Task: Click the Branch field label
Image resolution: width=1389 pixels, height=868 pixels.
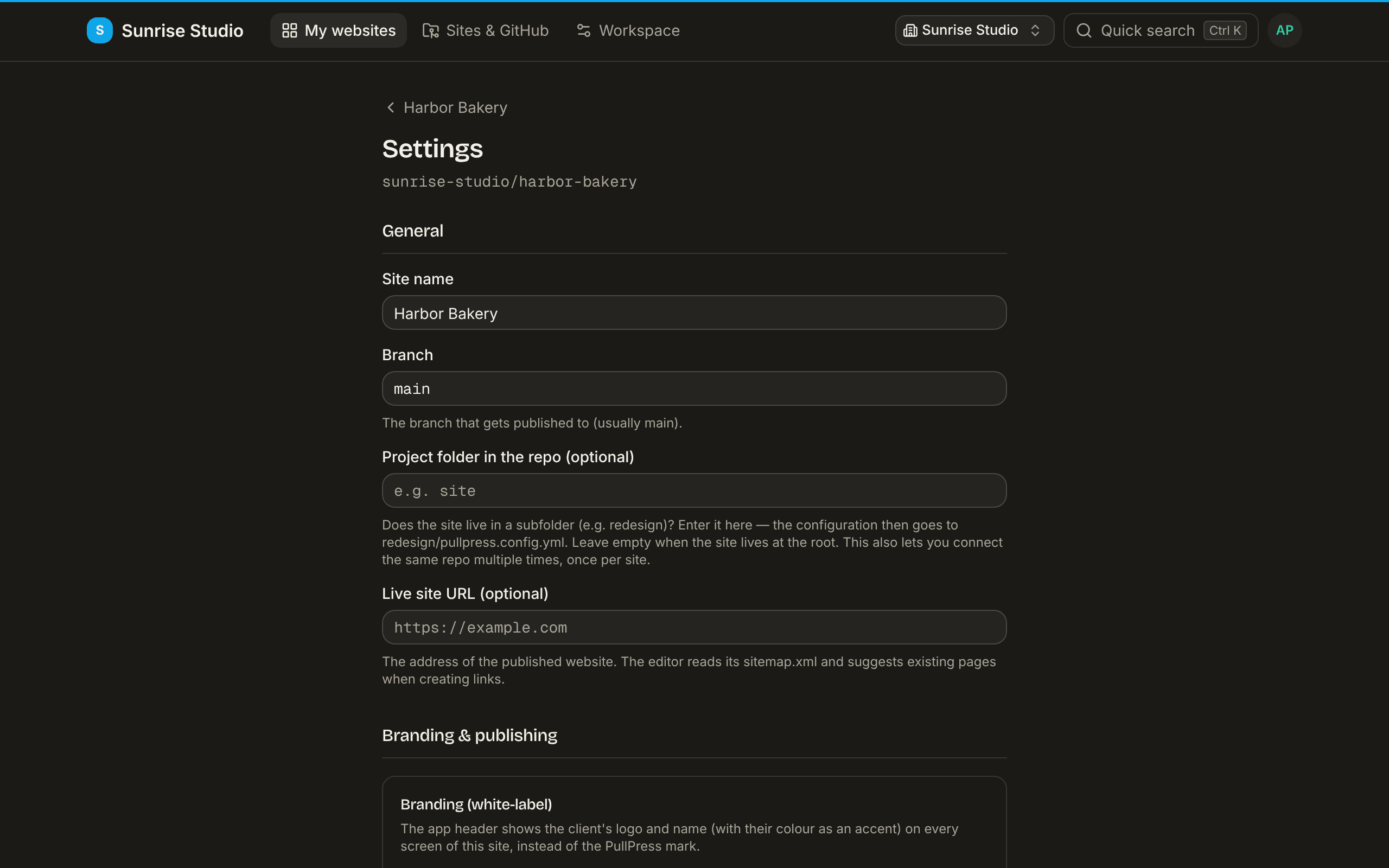Action: click(x=407, y=355)
